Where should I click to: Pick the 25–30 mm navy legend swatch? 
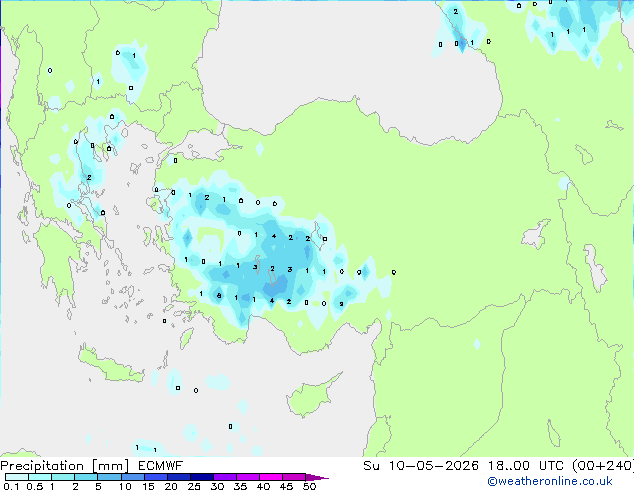click(202, 477)
